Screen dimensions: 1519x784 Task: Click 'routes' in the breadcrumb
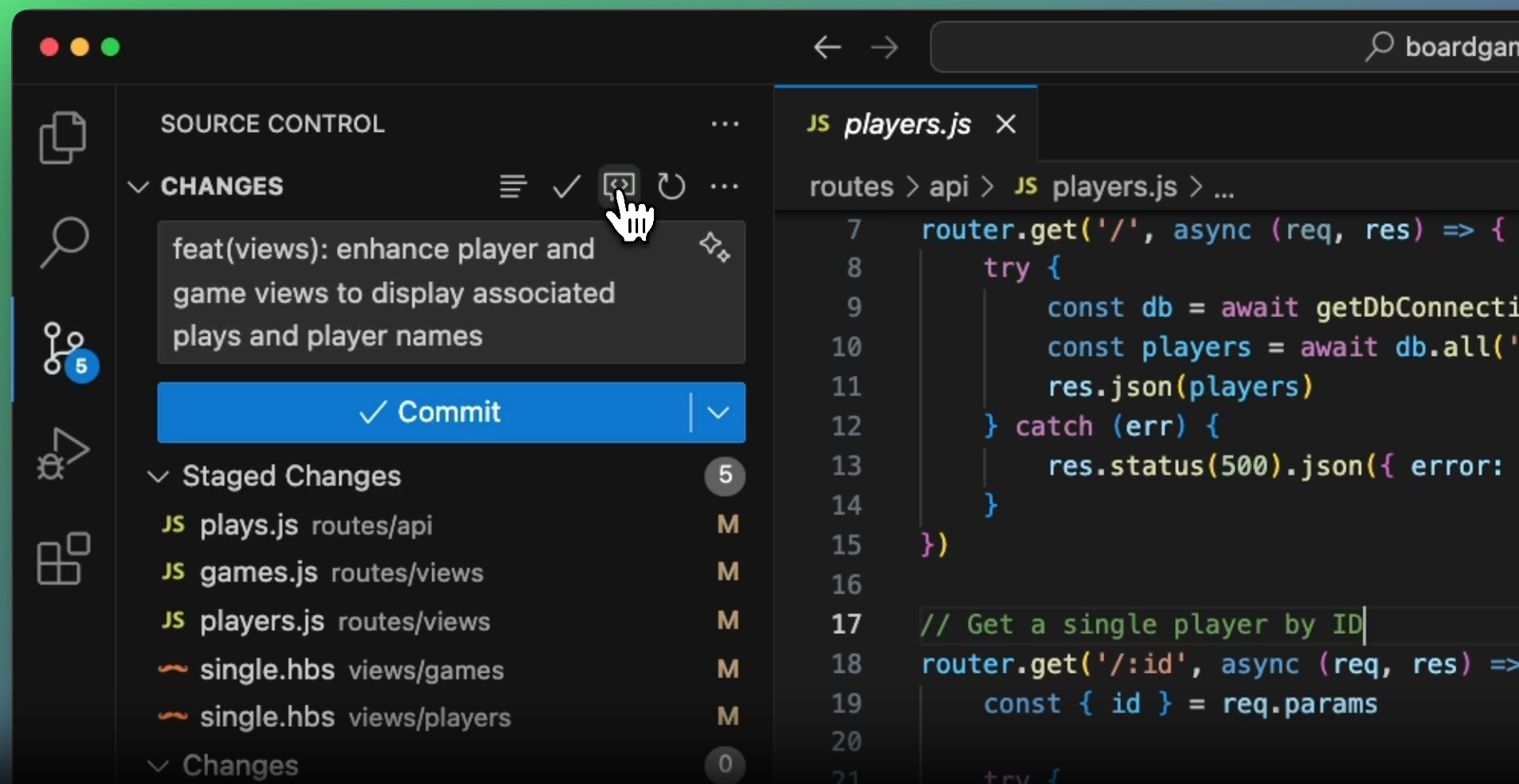[851, 187]
